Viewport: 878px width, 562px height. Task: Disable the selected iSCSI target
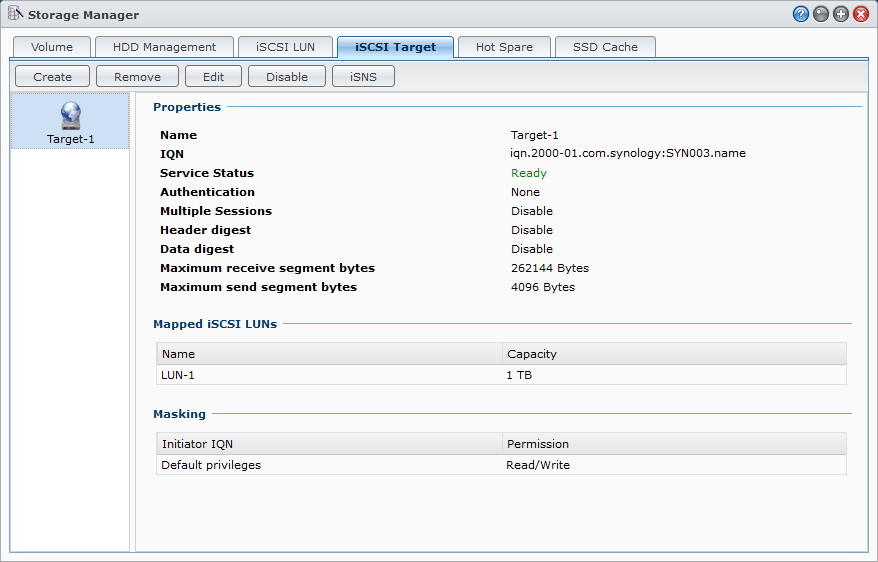[x=287, y=77]
